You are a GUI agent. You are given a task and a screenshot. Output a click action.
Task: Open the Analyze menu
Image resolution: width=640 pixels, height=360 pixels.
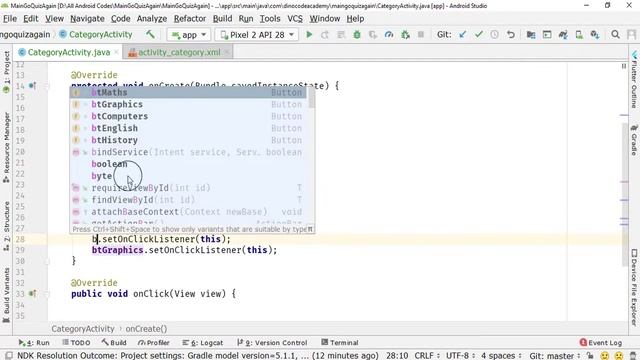[x=151, y=19]
